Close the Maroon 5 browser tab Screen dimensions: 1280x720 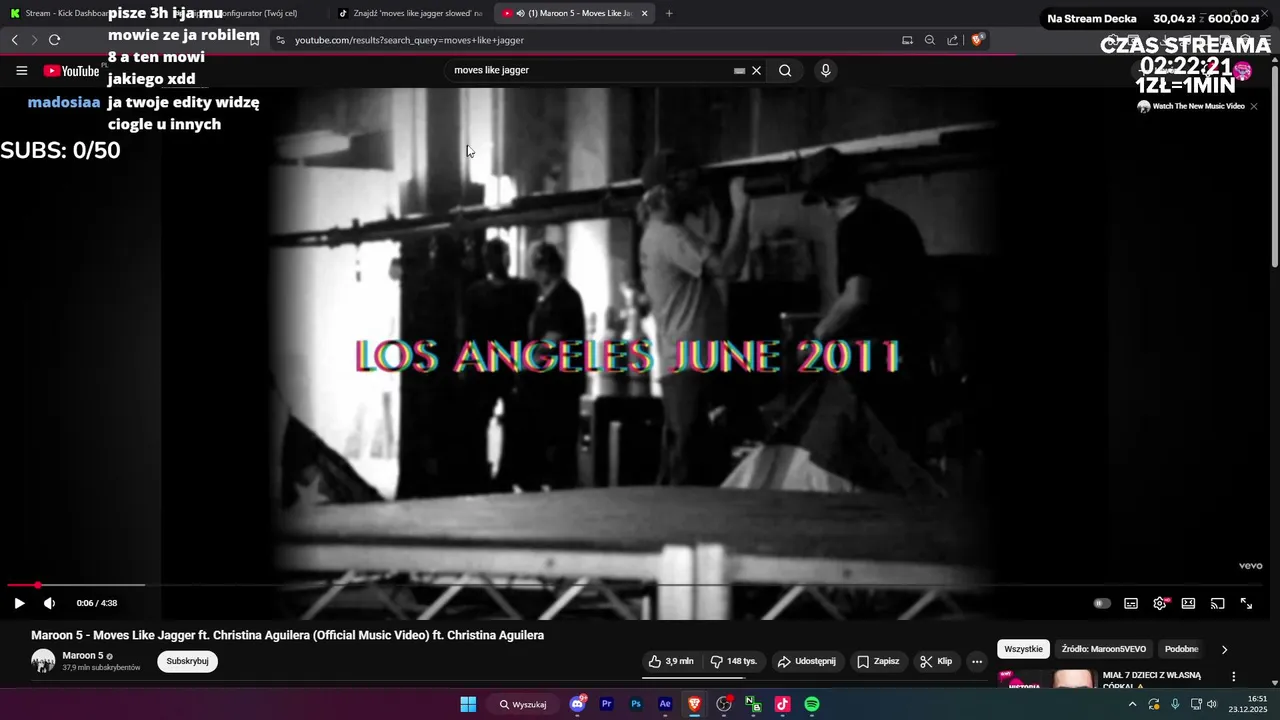[x=644, y=13]
